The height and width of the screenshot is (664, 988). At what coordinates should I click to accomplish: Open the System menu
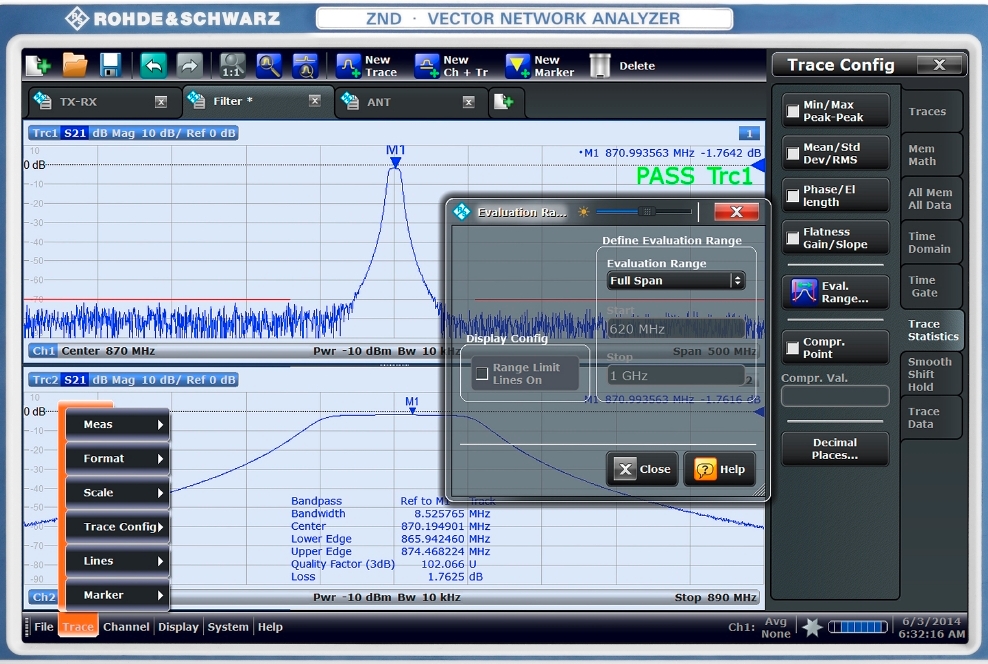[x=228, y=627]
